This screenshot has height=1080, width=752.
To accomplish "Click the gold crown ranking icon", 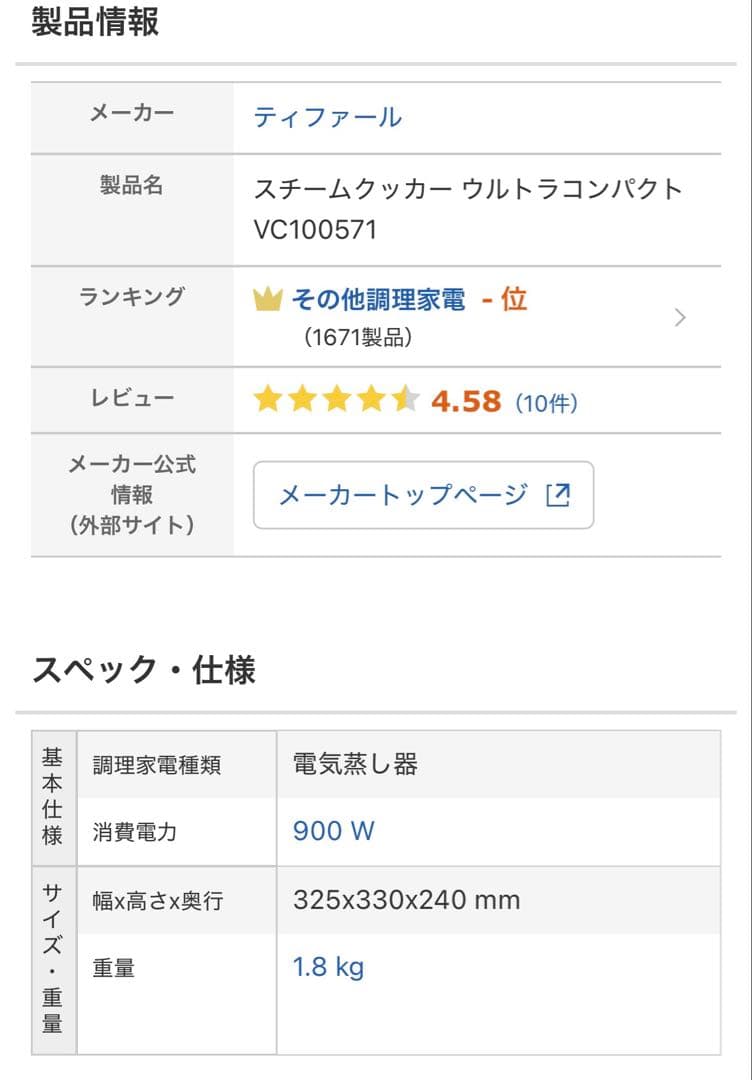I will [x=268, y=299].
